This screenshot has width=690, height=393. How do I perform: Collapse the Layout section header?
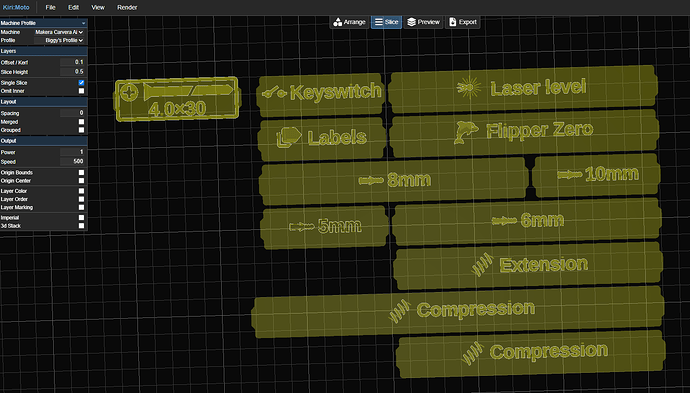[x=44, y=102]
